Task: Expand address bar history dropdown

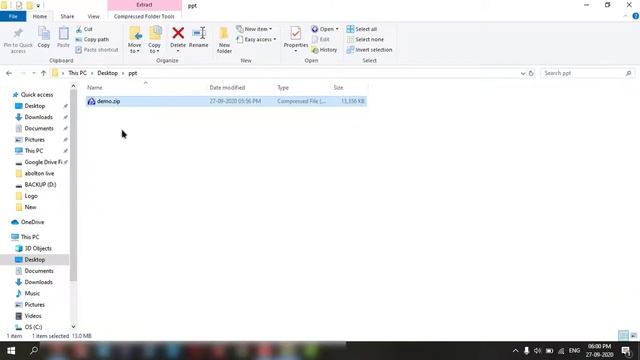Action: pos(523,73)
